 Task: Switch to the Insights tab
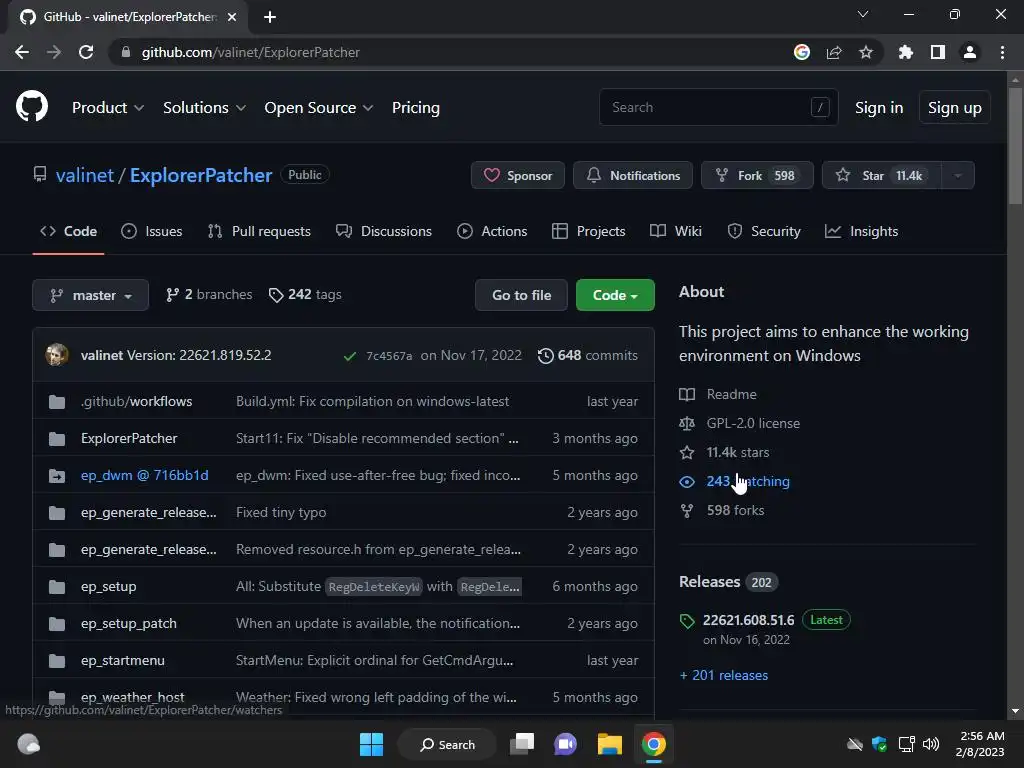(x=861, y=231)
